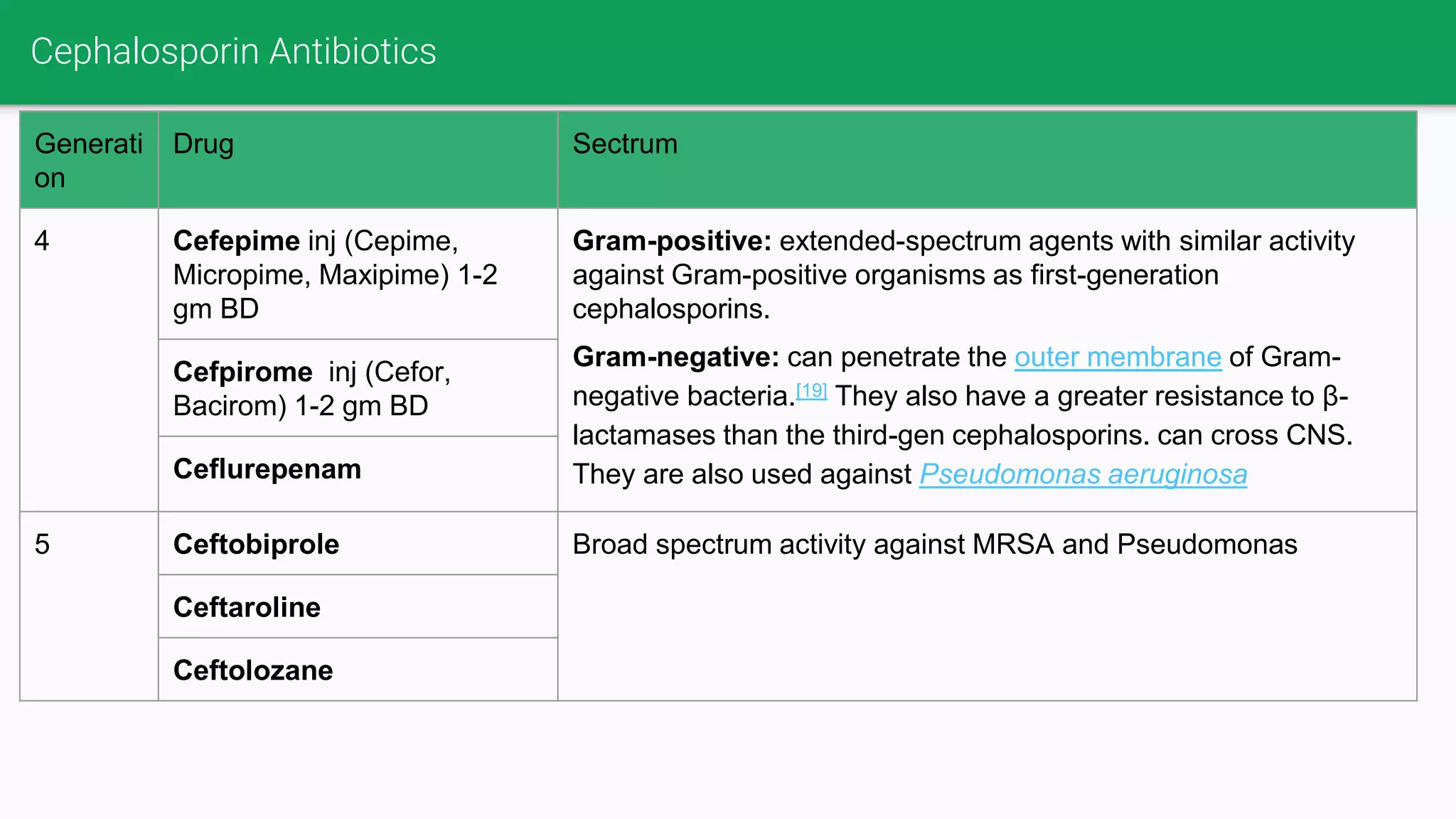Click the Gram-positive bold heading text
The height and width of the screenshot is (819, 1456).
coord(671,241)
